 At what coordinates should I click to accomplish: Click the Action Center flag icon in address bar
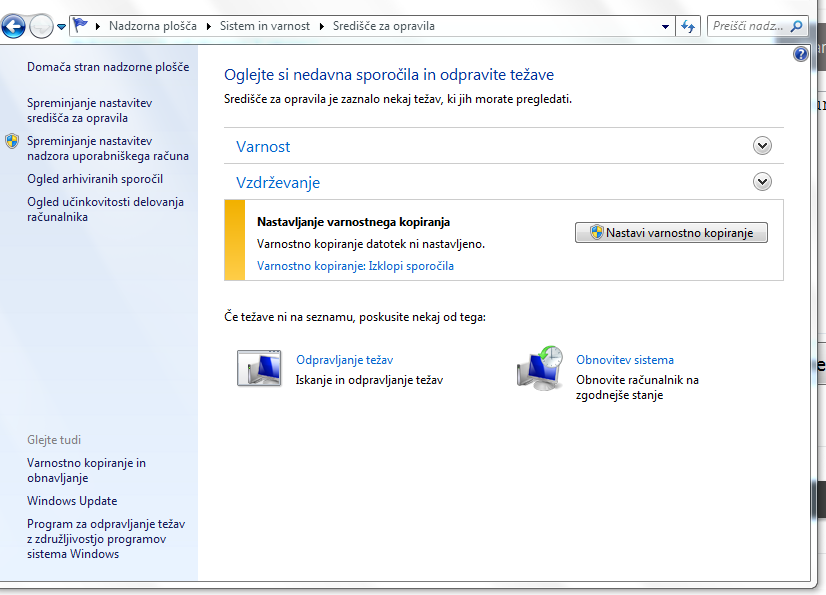[82, 26]
